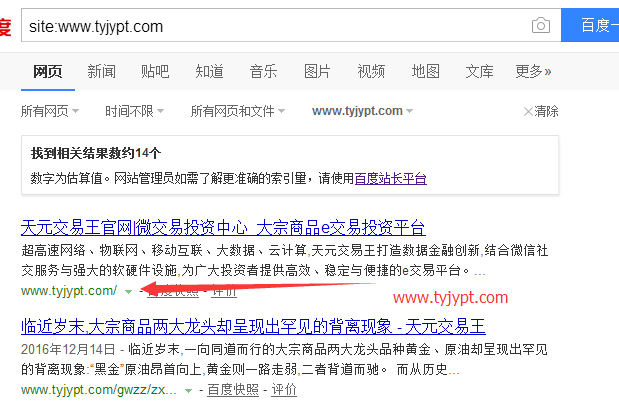619x410 pixels.
Task: Click the www.tyjypt.com/gwzz/zx... result URL
Action: click(x=99, y=390)
